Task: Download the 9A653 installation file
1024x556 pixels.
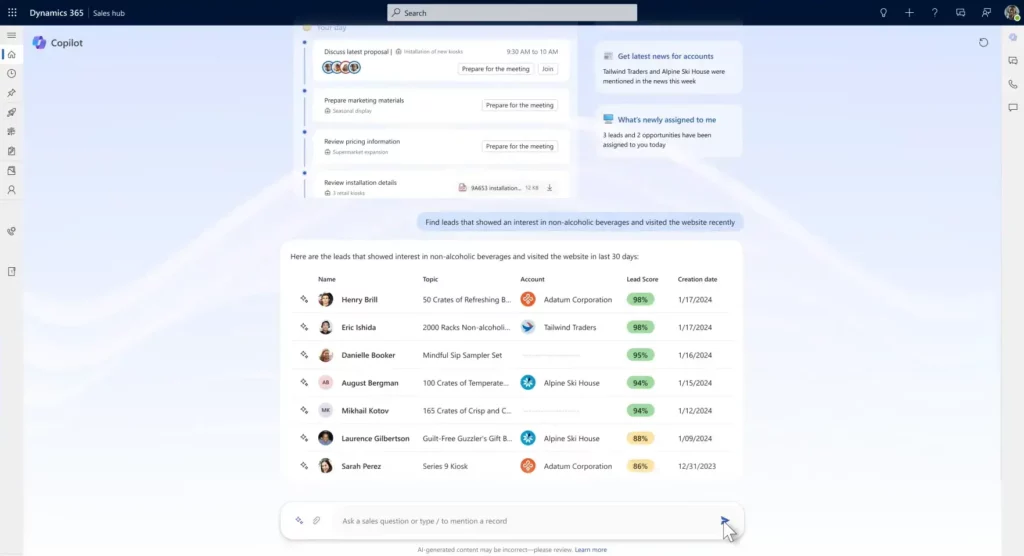Action: pos(549,188)
